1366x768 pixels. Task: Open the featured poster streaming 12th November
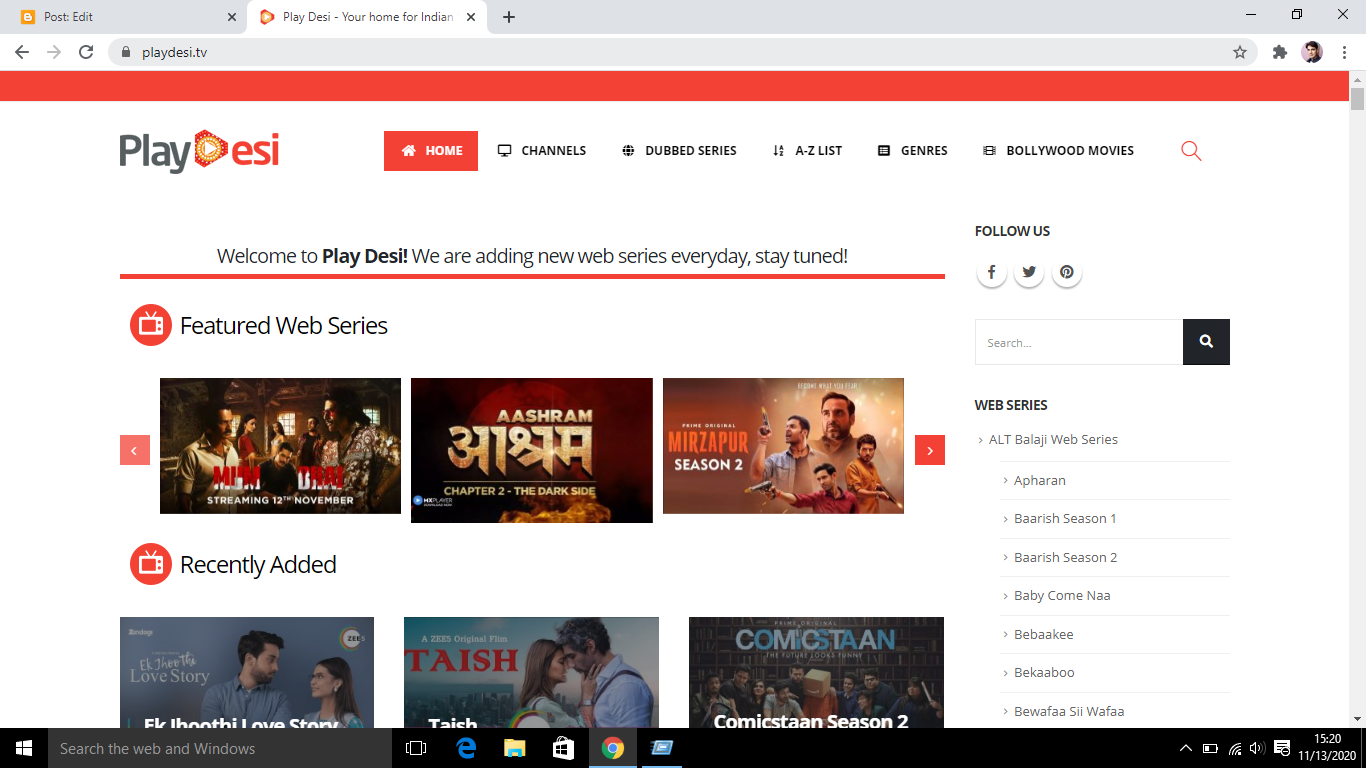click(x=280, y=446)
